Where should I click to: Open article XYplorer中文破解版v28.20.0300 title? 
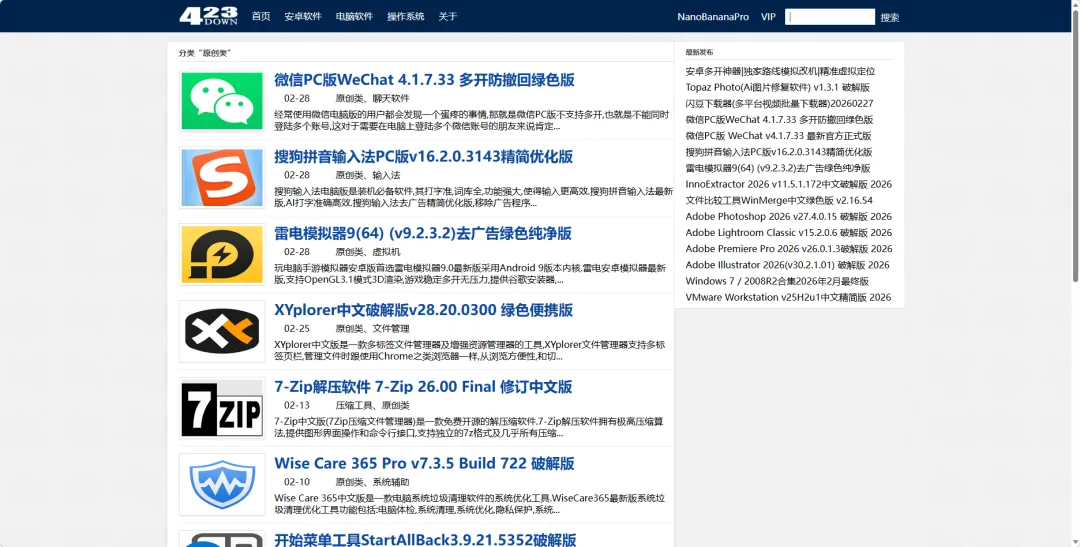pyautogui.click(x=424, y=310)
